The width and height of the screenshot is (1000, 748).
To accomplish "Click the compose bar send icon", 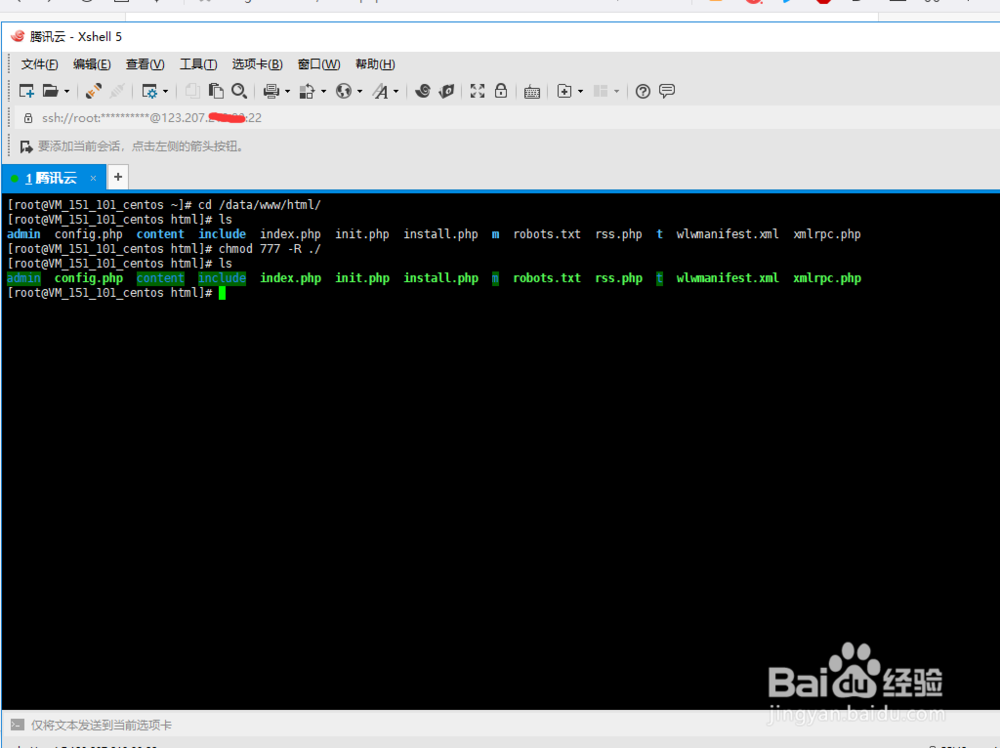I will click(18, 724).
